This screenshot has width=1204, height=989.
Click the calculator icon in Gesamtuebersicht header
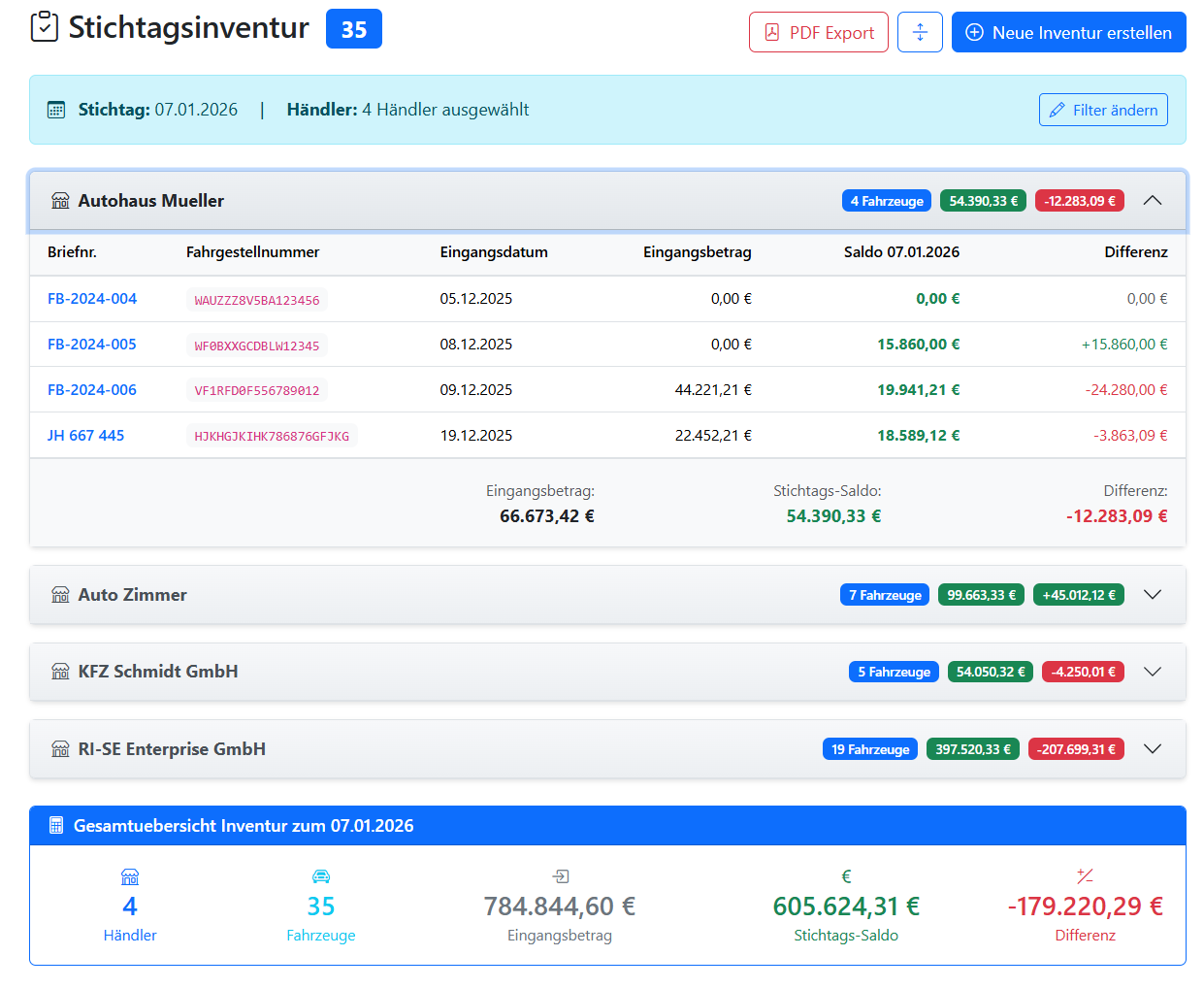(56, 826)
